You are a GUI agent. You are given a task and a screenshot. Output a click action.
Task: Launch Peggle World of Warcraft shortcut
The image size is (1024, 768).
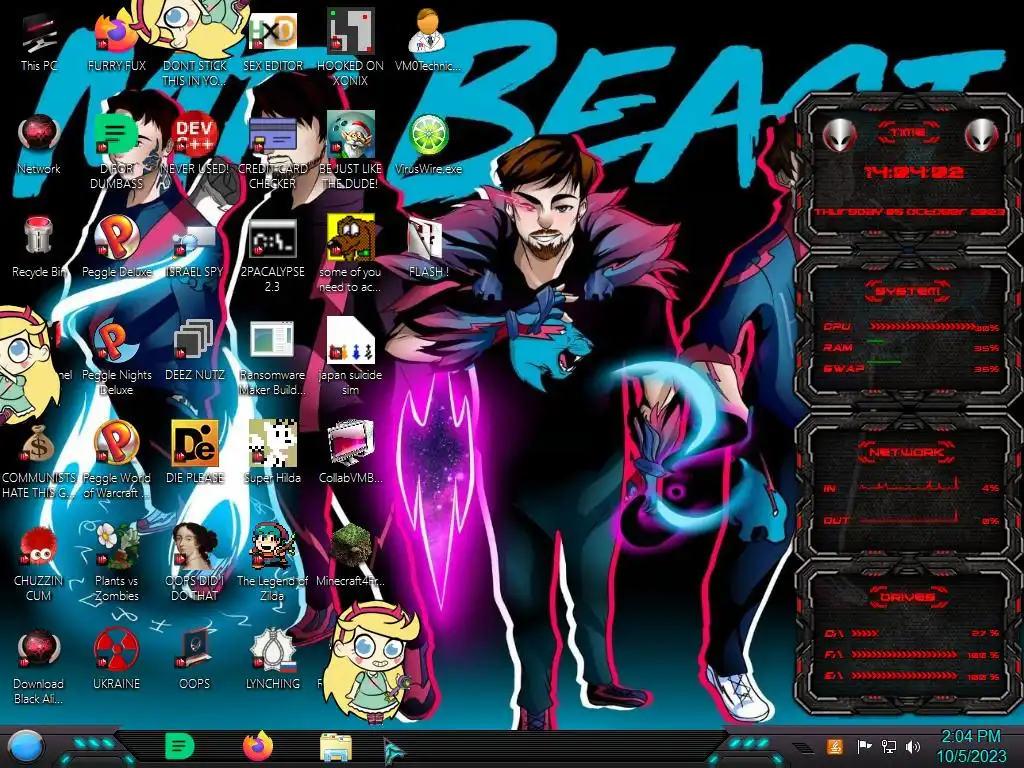coord(116,444)
